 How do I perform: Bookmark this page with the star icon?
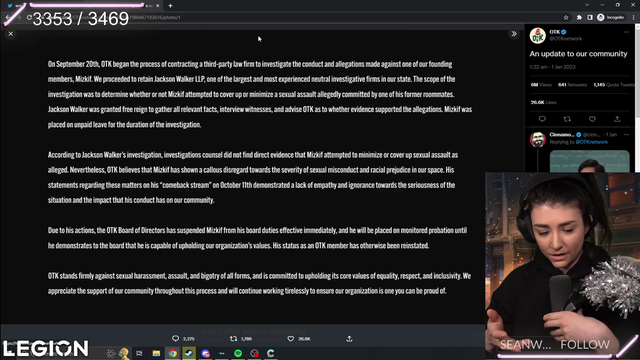click(566, 18)
